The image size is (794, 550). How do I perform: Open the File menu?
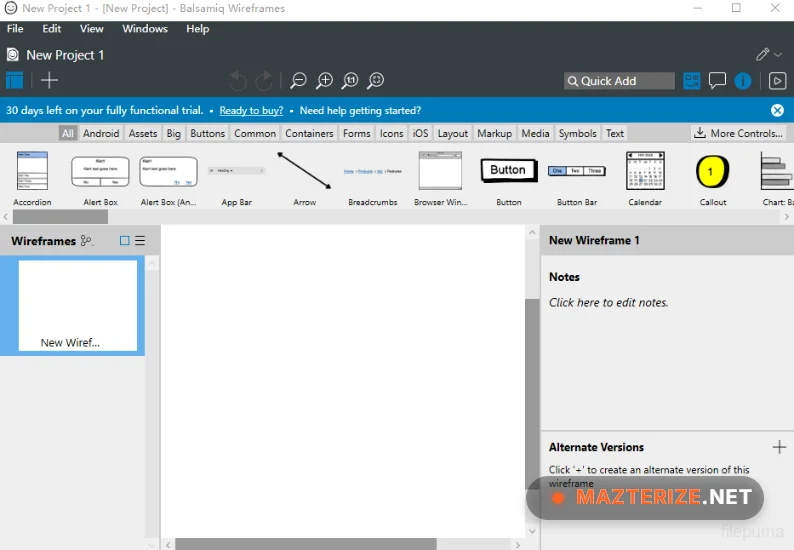tap(15, 29)
